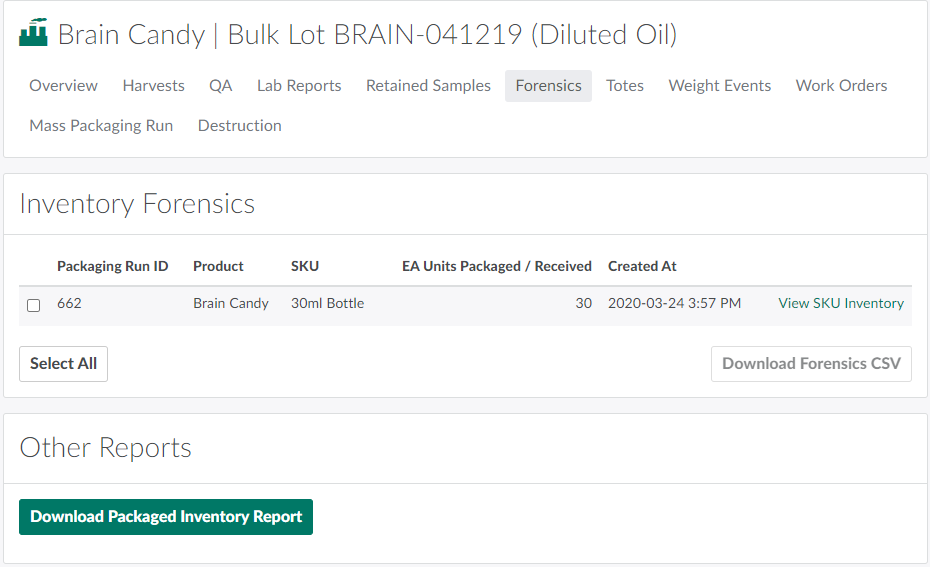Image resolution: width=930 pixels, height=567 pixels.
Task: Follow the View SKU Inventory link
Action: 840,304
